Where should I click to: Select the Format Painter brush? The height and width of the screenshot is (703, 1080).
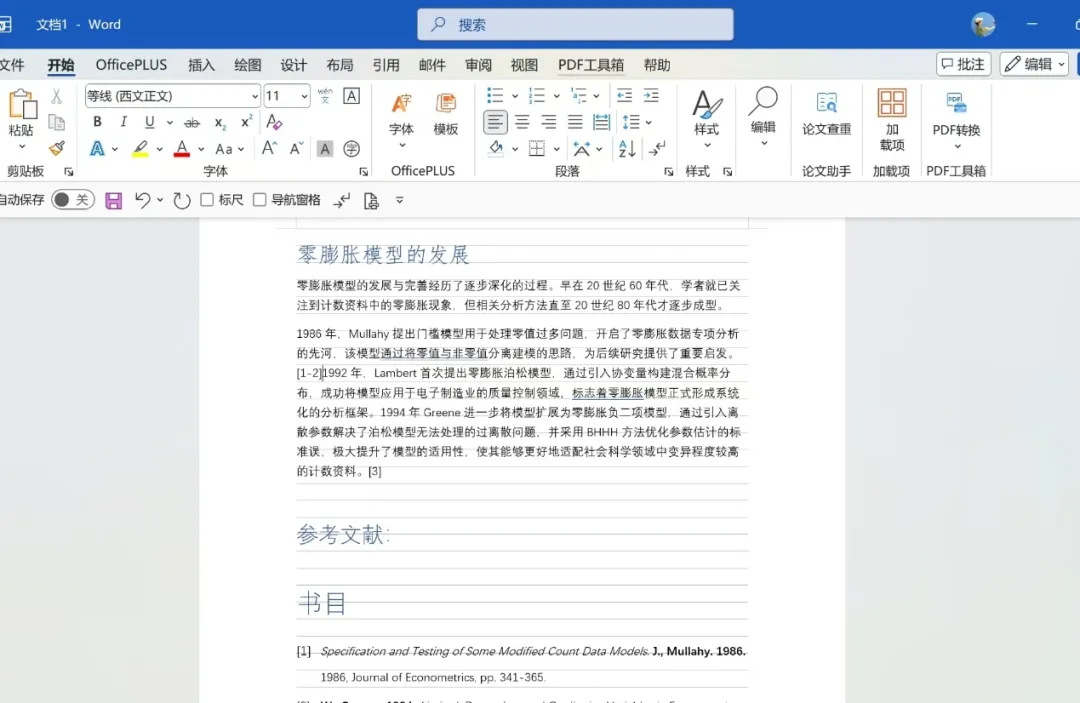[x=56, y=148]
